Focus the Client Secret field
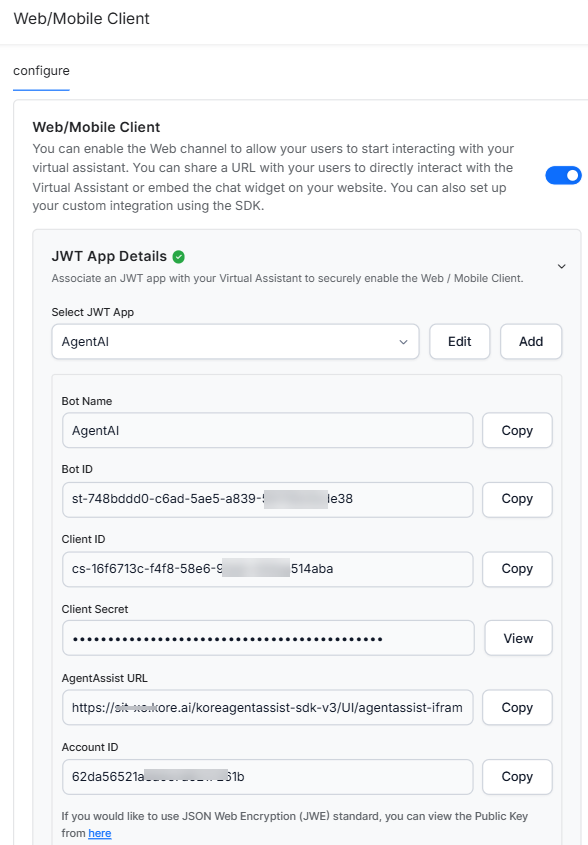588x845 pixels. 268,639
